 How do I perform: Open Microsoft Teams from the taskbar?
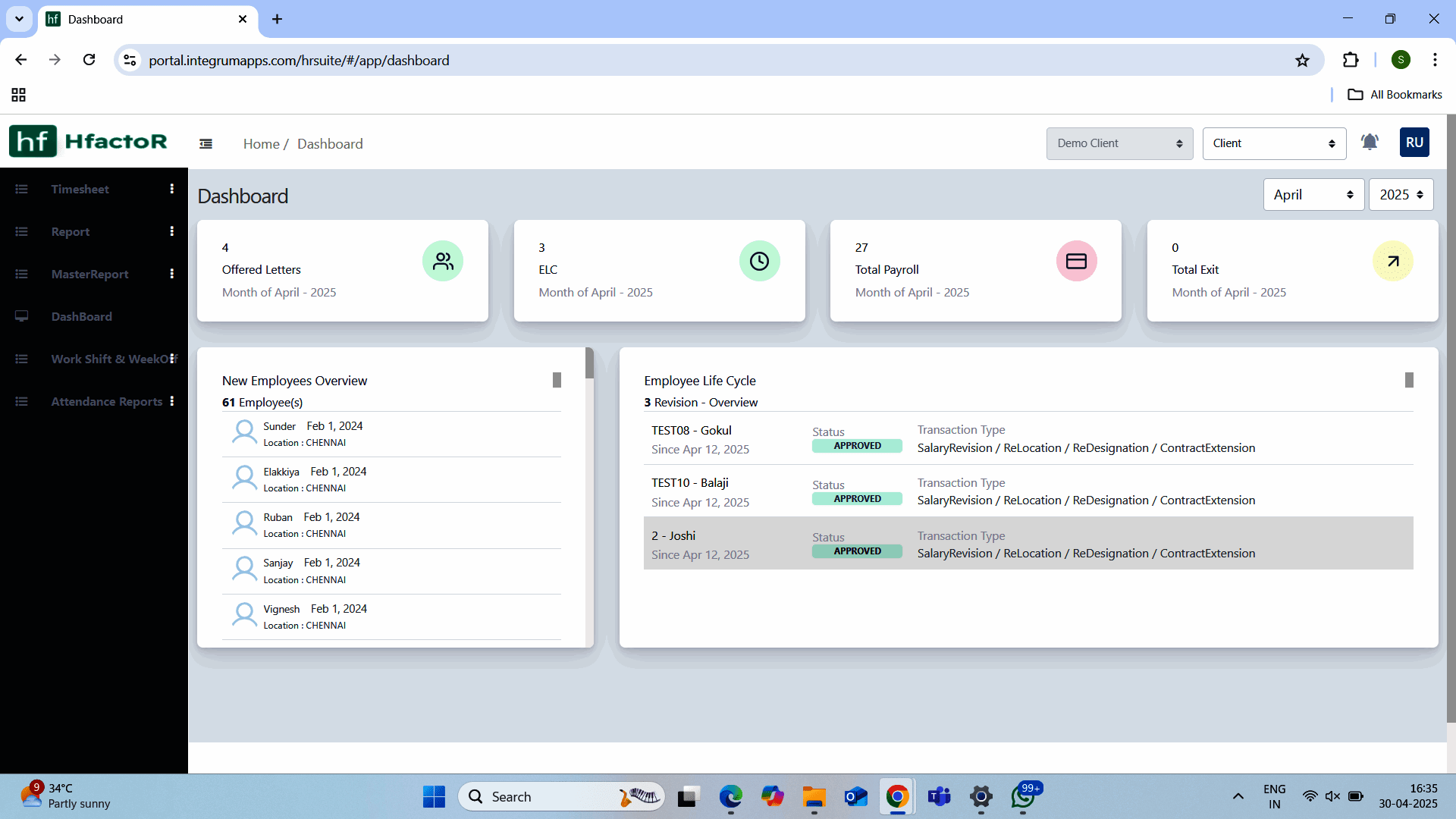coord(939,797)
